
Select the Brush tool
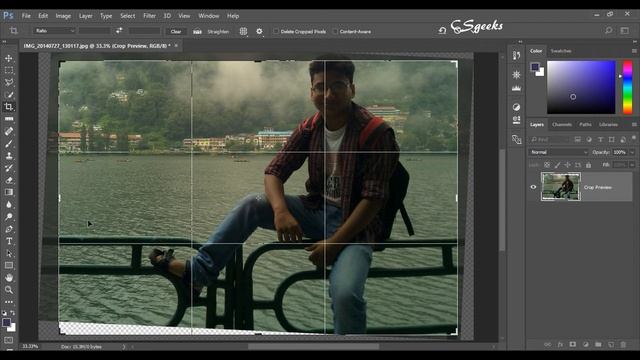(x=9, y=144)
